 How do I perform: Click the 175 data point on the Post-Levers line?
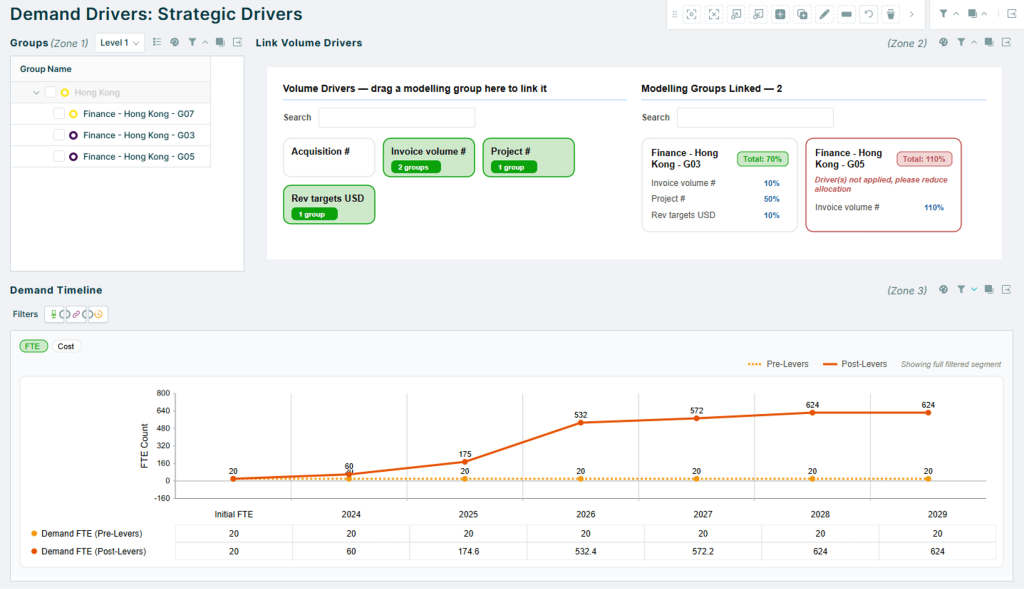[465, 462]
